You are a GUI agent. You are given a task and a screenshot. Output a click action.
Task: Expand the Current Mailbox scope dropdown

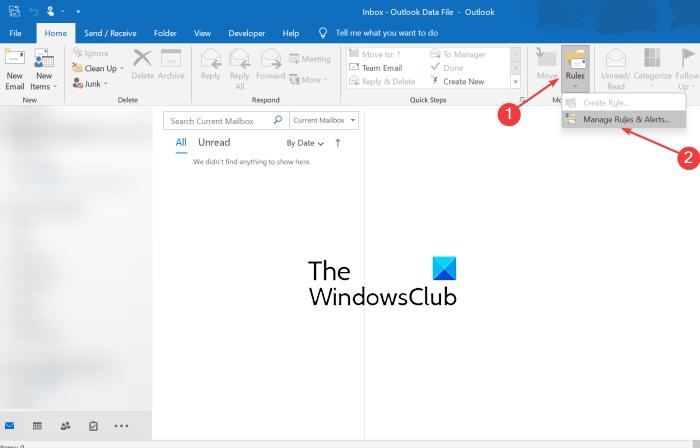[323, 121]
